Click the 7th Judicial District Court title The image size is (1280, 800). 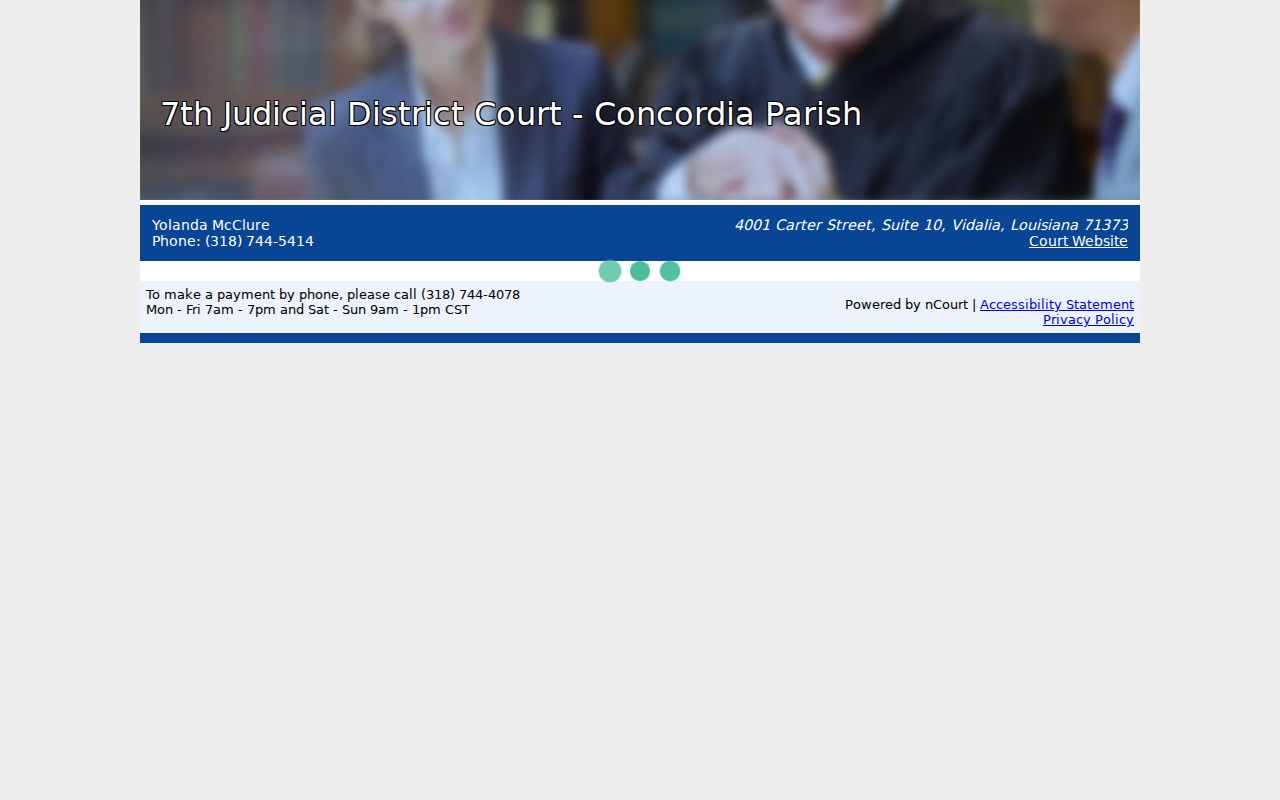(x=511, y=114)
